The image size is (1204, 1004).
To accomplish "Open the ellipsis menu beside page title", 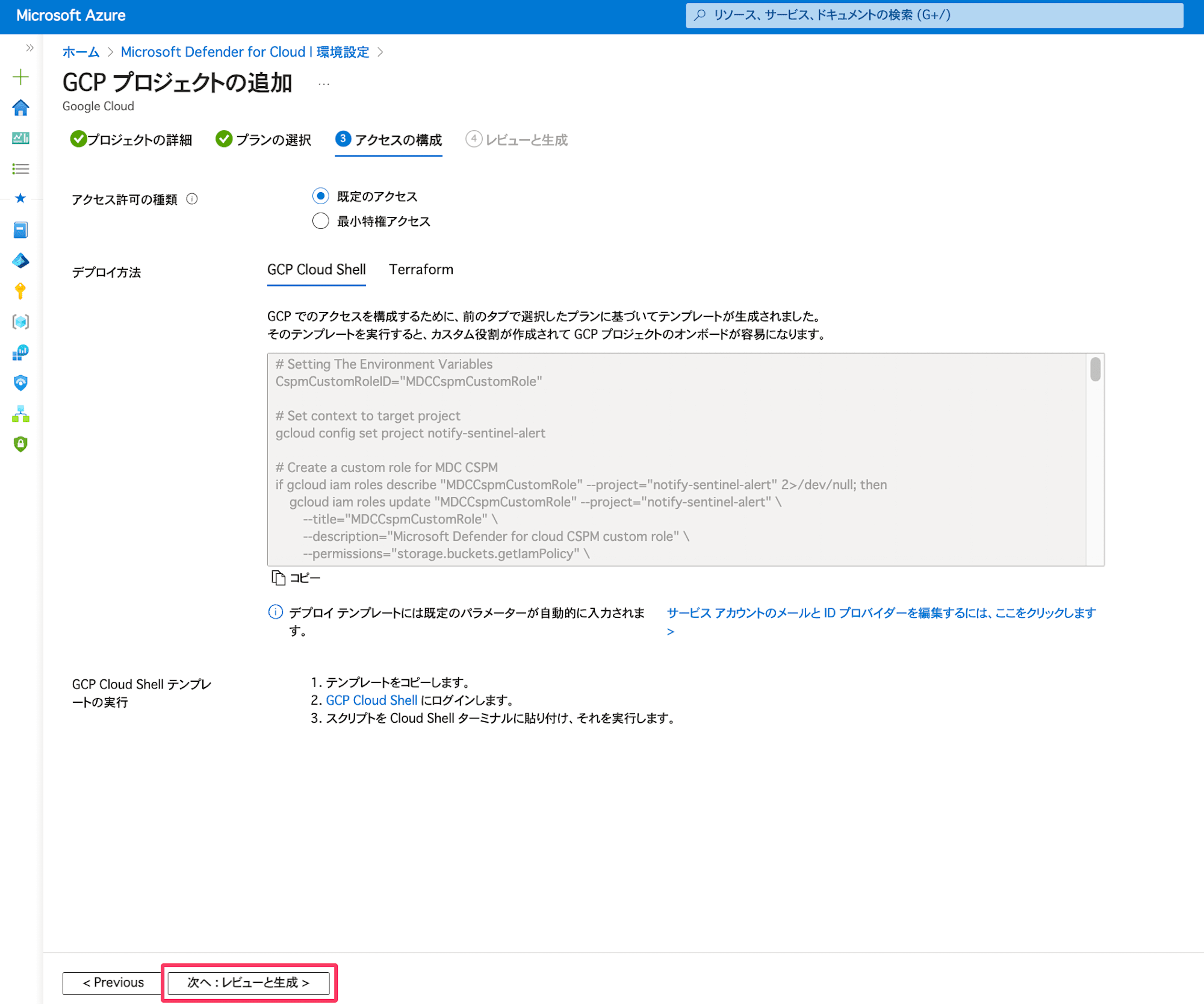I will (324, 84).
